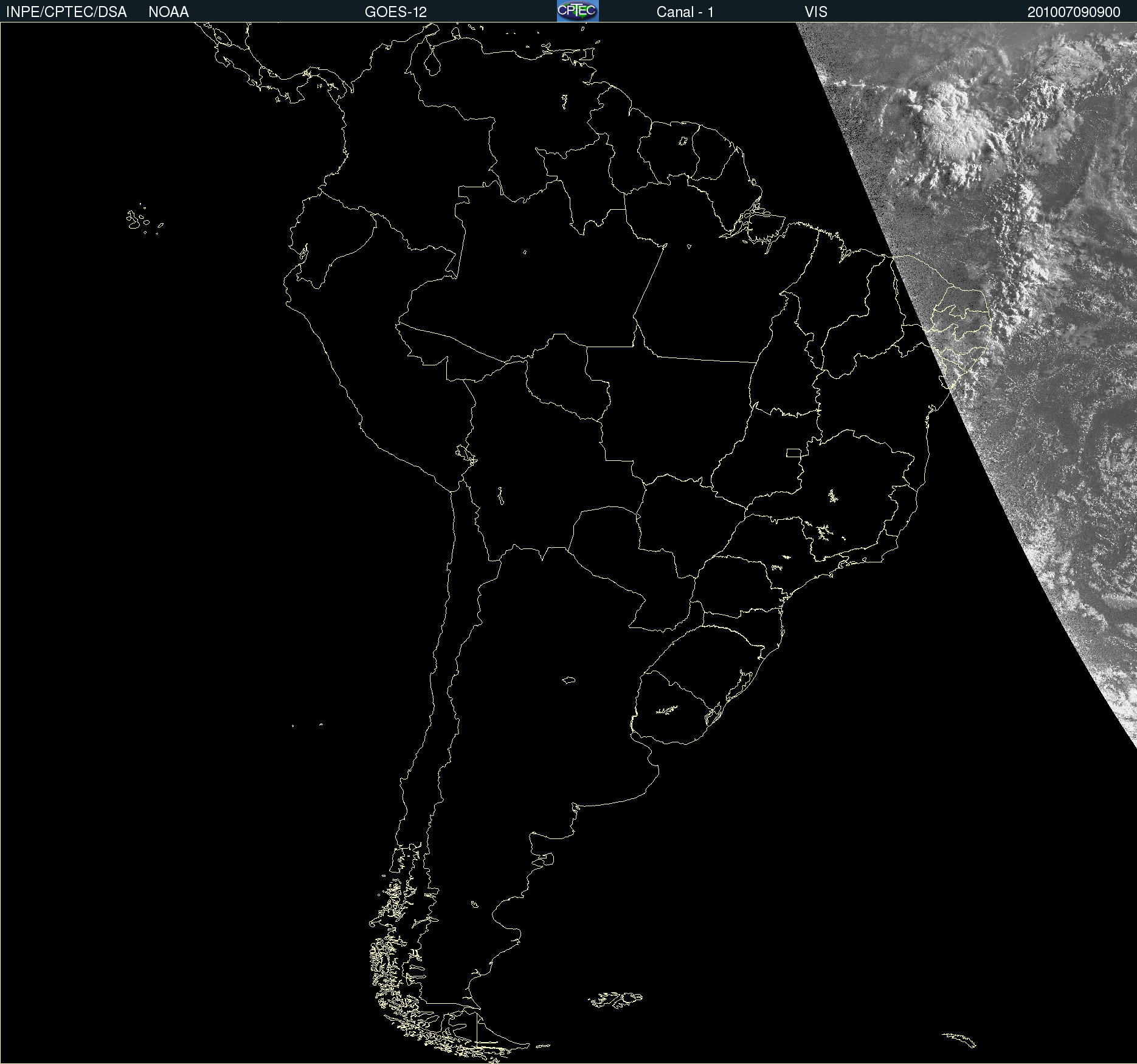Click the VIS channel label
1137x1064 pixels.
click(x=816, y=12)
